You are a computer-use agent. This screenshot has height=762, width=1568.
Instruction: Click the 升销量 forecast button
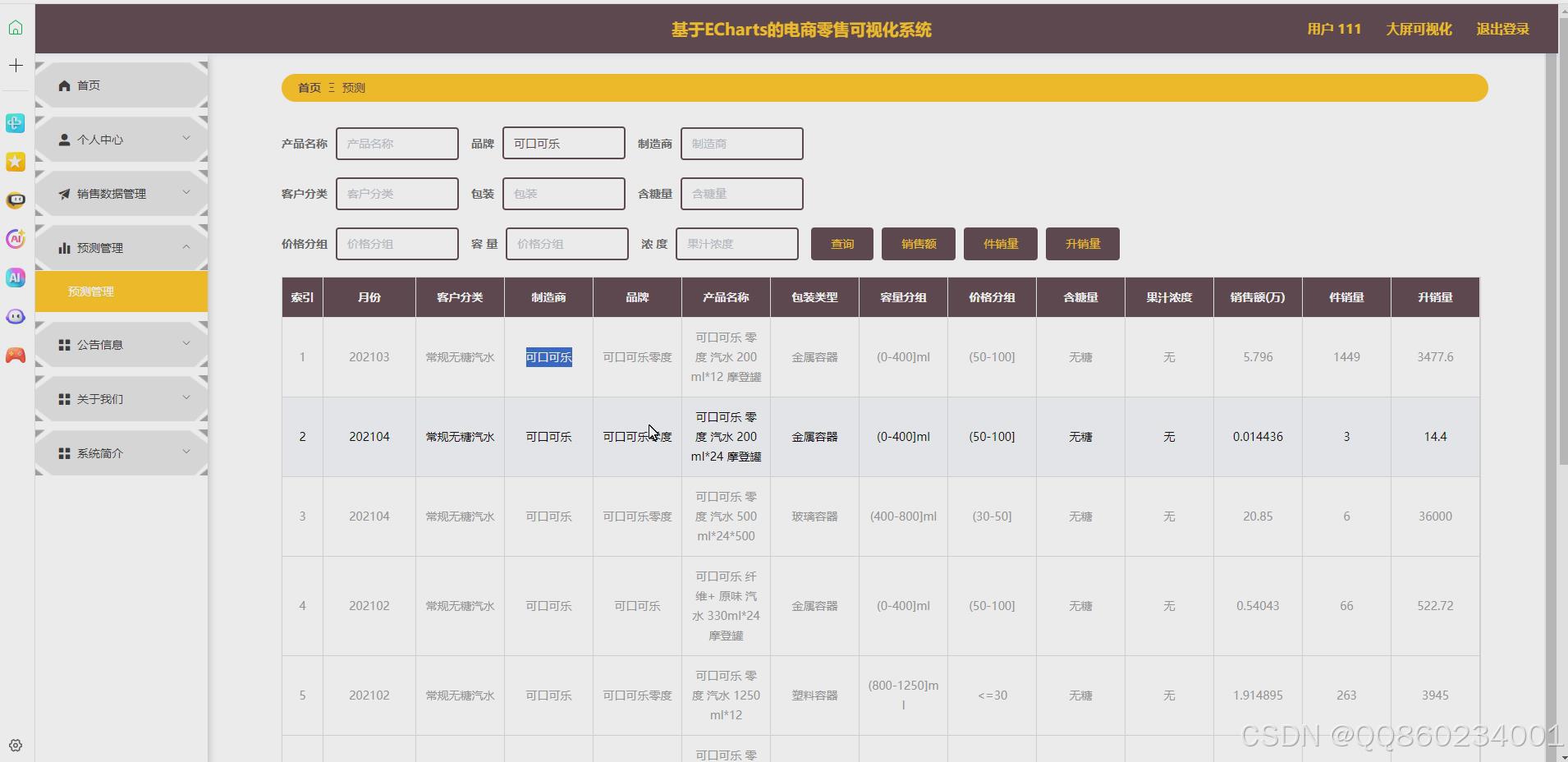click(x=1083, y=244)
